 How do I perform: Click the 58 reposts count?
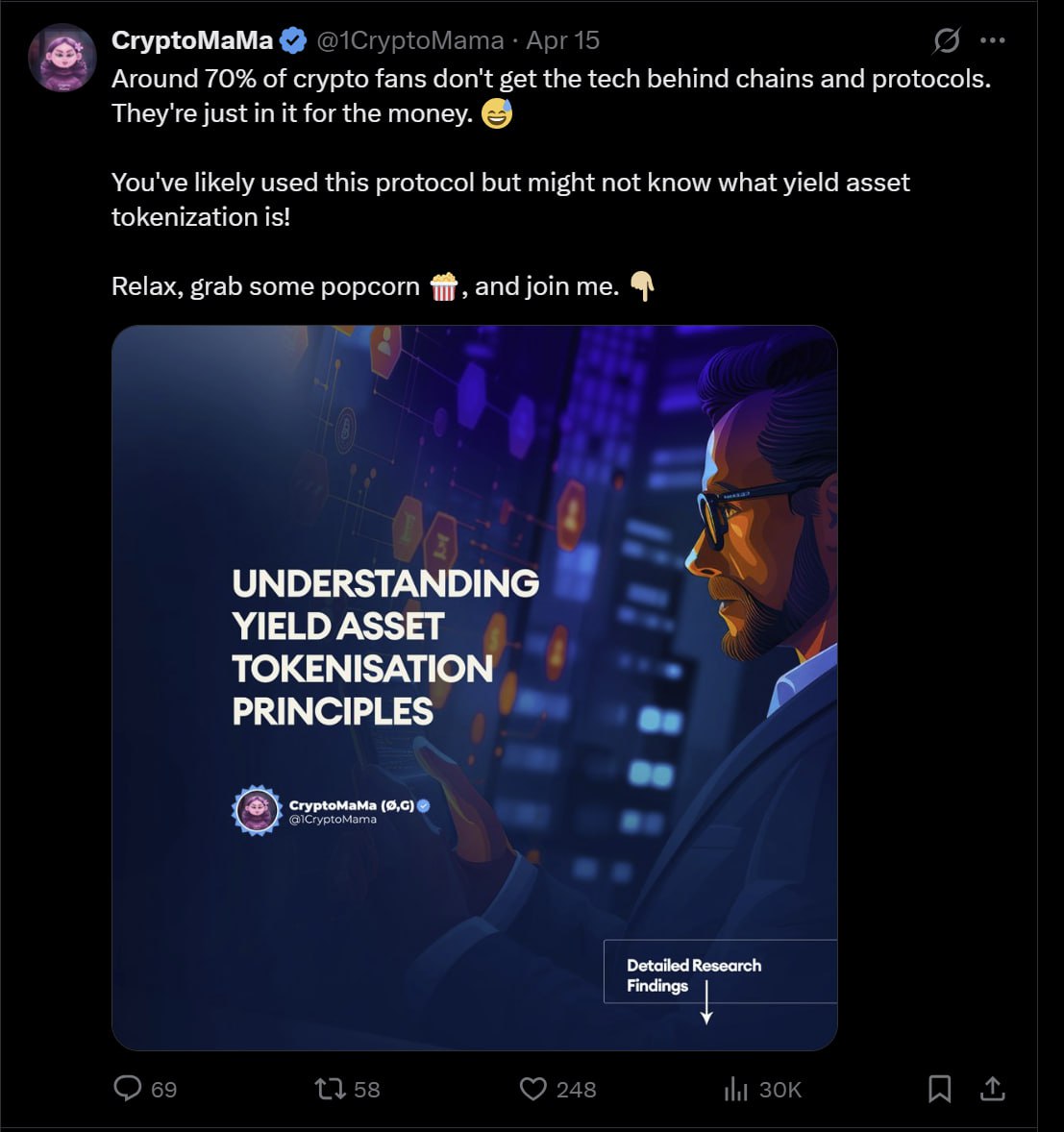coord(366,1089)
